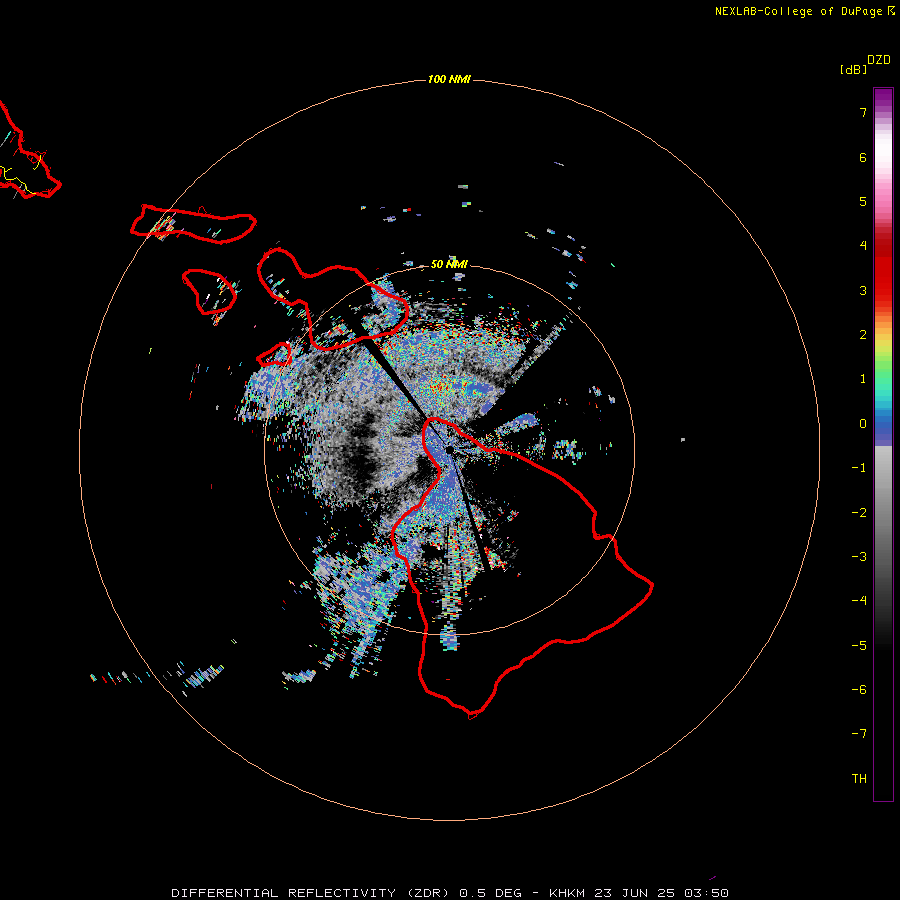Click the 1 dB scale label

[863, 379]
